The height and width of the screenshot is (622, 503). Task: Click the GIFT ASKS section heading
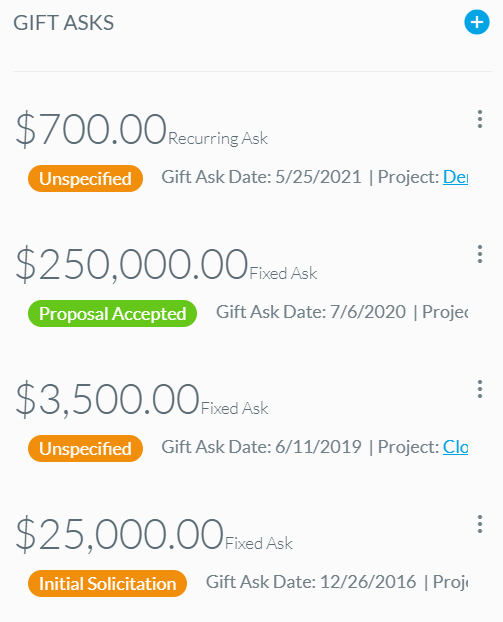(63, 23)
